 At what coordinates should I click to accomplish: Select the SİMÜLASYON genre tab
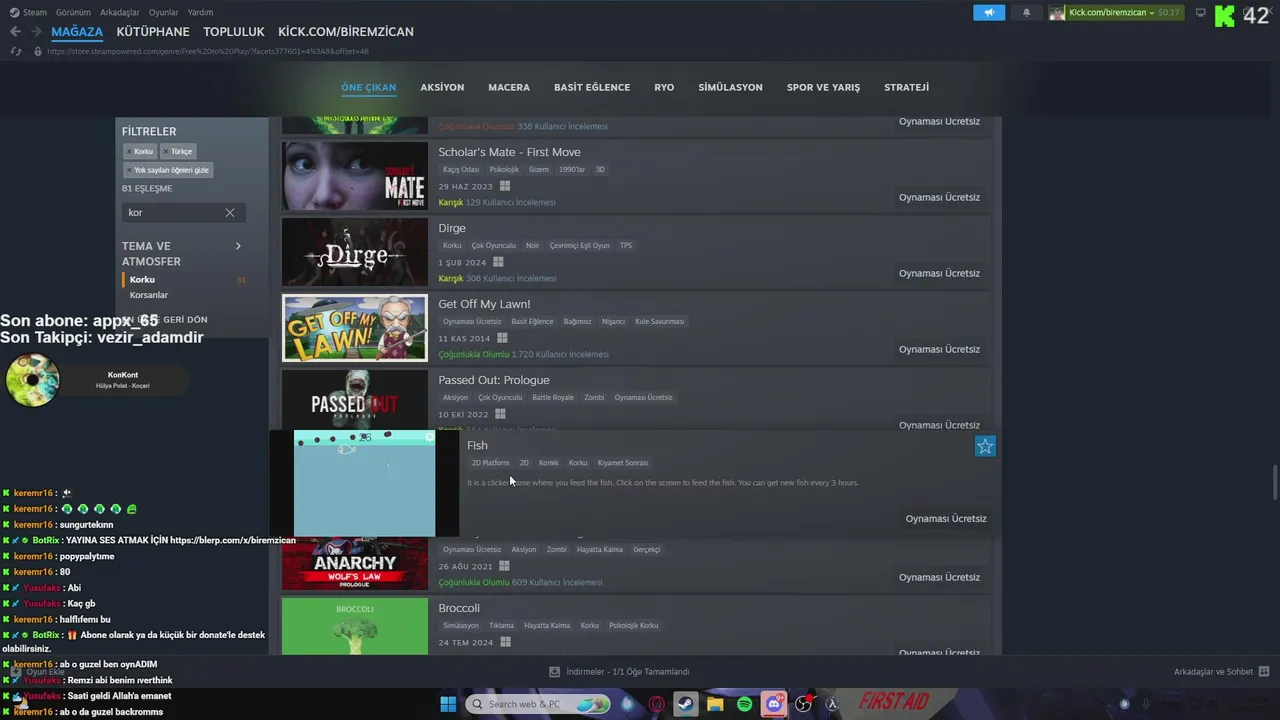[x=730, y=87]
